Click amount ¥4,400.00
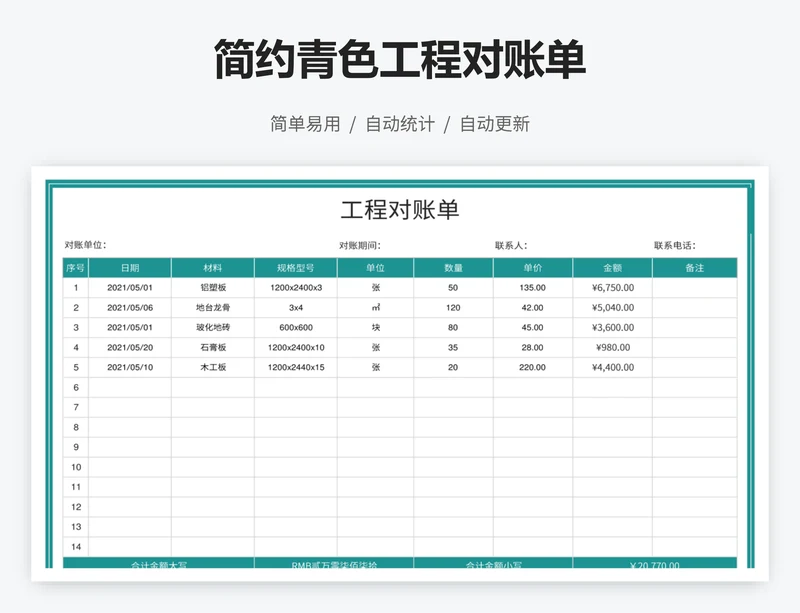Viewport: 800px width, 613px height. point(613,367)
